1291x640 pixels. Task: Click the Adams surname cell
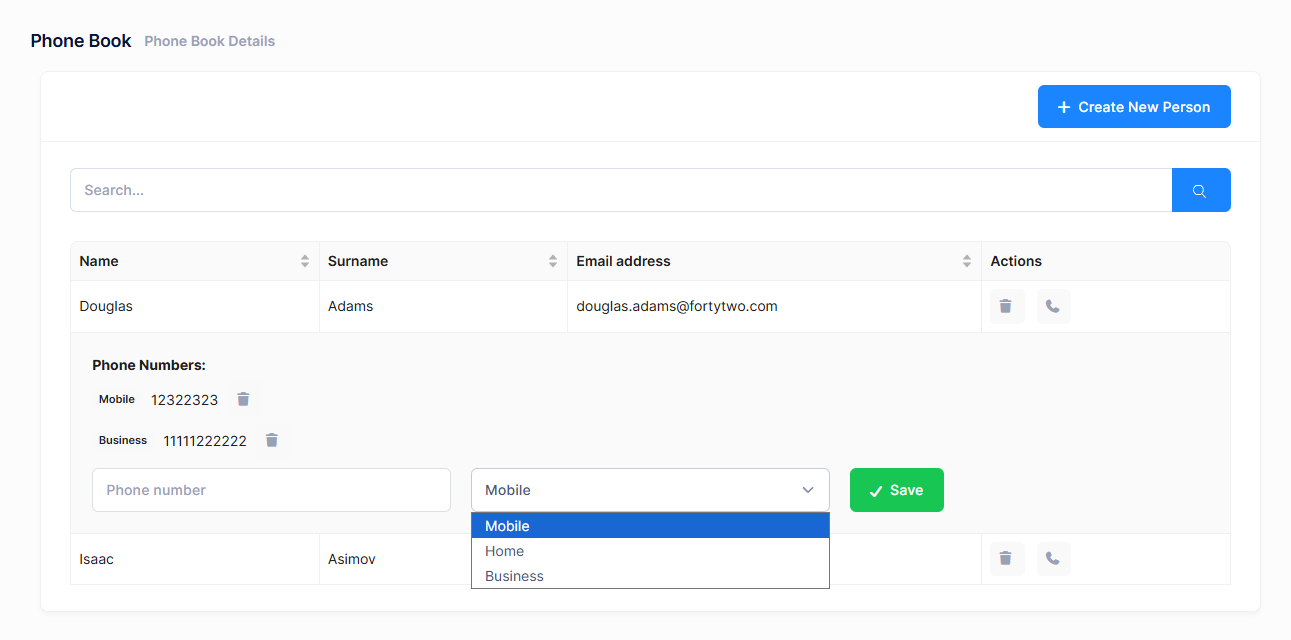point(443,306)
